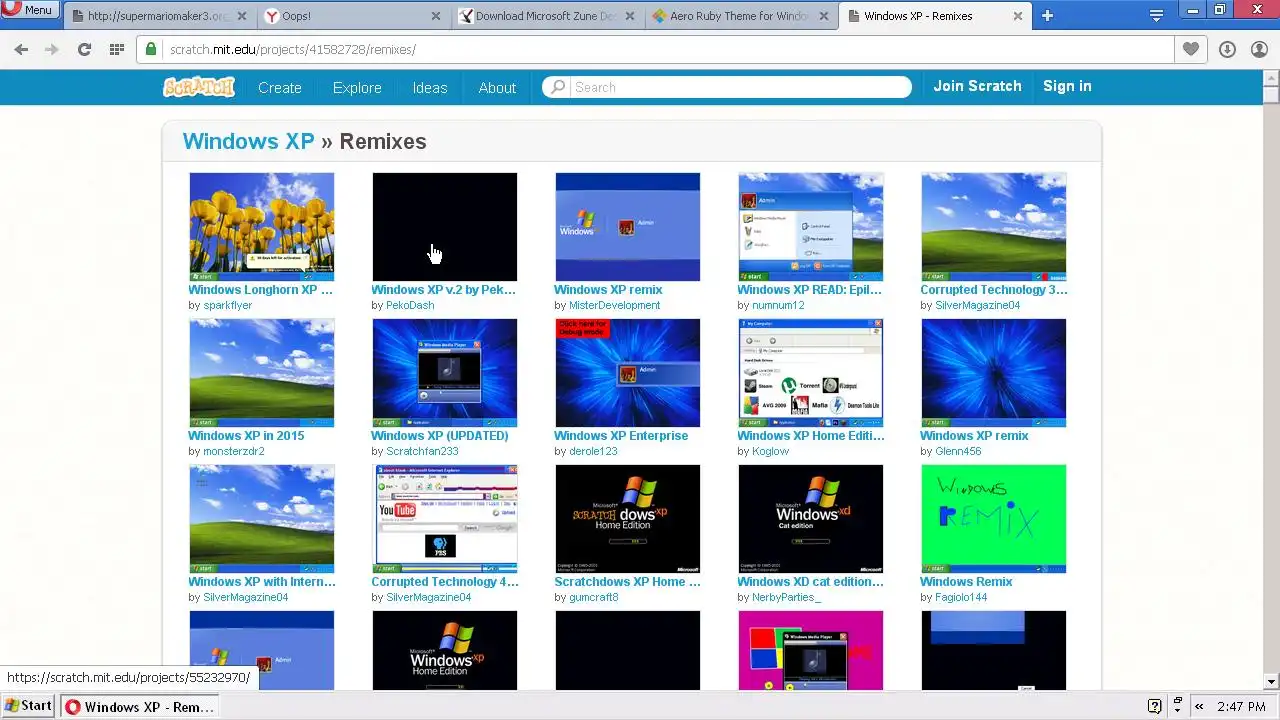Open green Windows Remix thumbnail
The width and height of the screenshot is (1280, 720).
click(994, 519)
